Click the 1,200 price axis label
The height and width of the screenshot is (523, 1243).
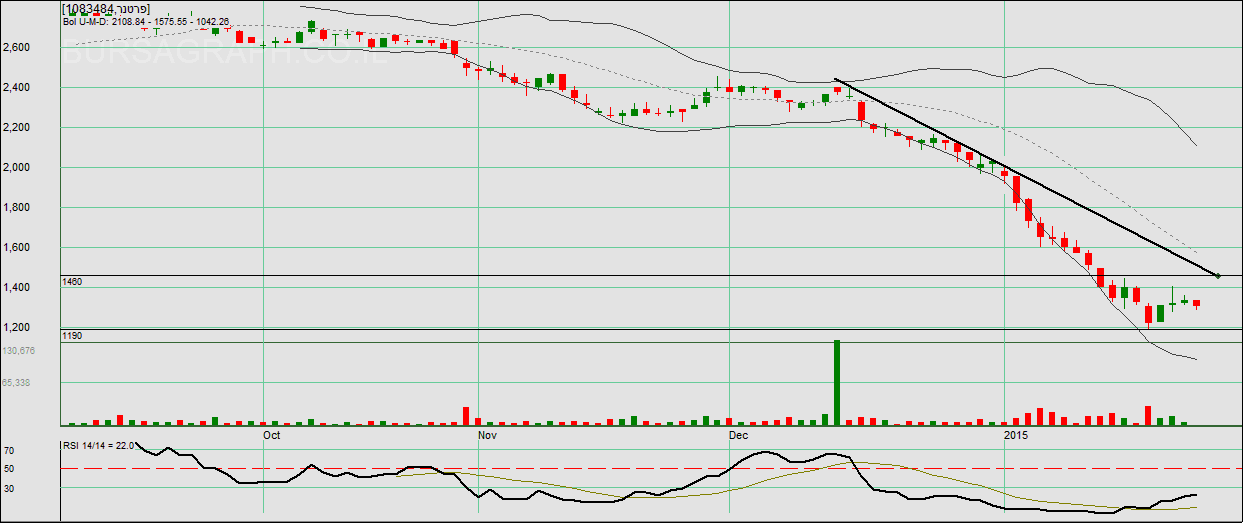pyautogui.click(x=17, y=328)
